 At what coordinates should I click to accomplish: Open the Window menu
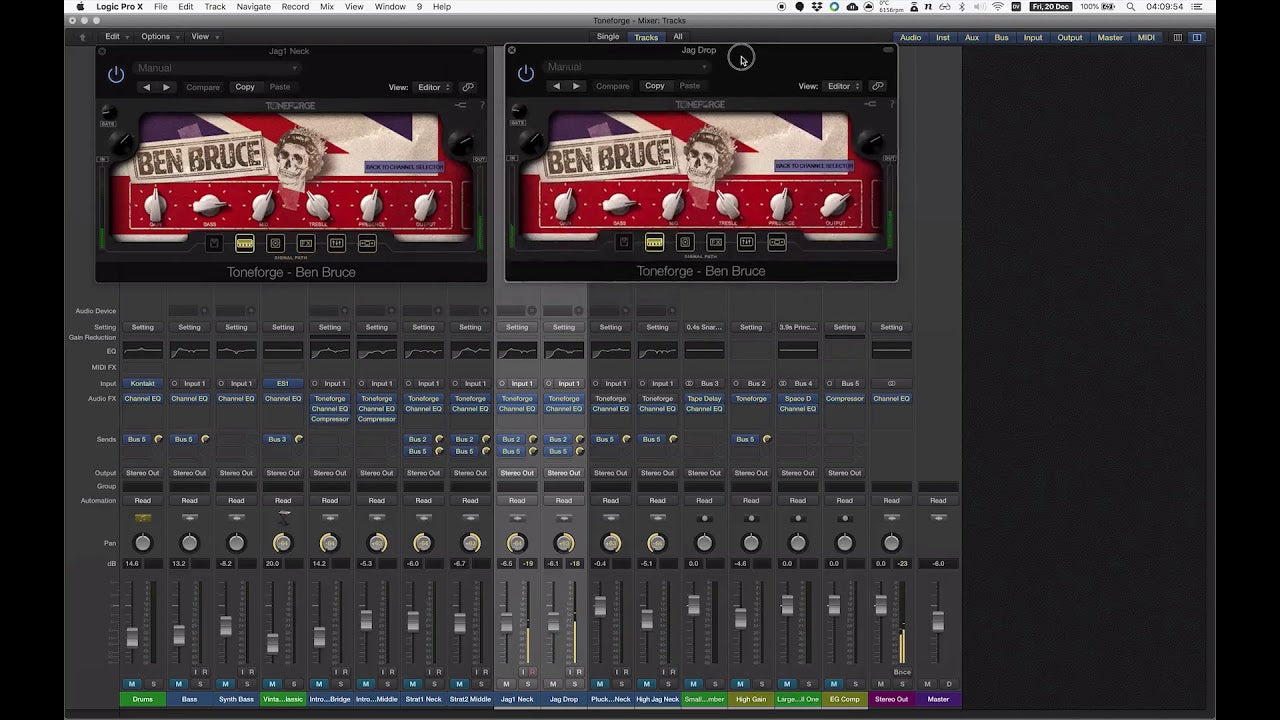390,7
